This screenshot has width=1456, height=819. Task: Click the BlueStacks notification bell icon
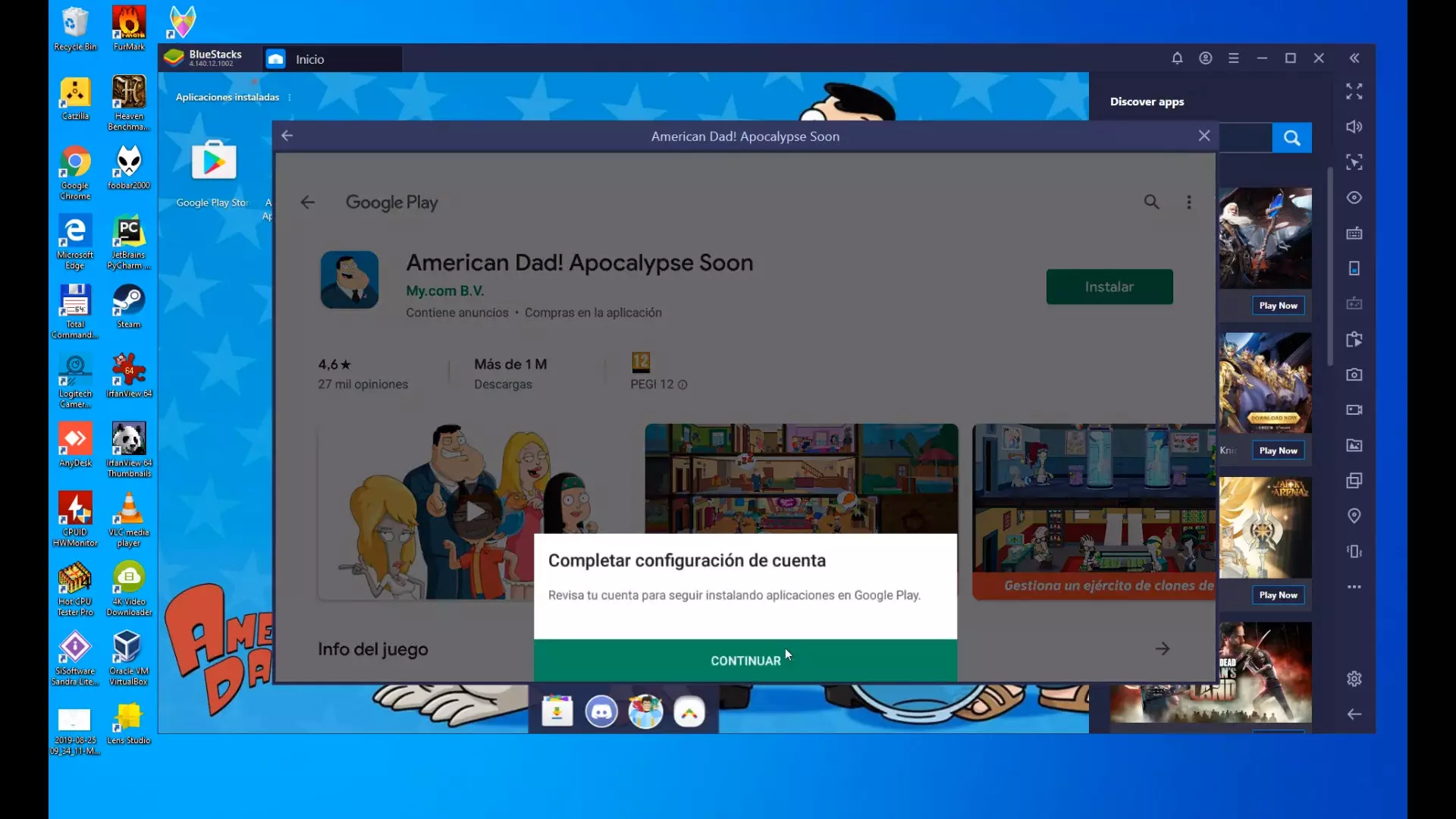point(1177,58)
